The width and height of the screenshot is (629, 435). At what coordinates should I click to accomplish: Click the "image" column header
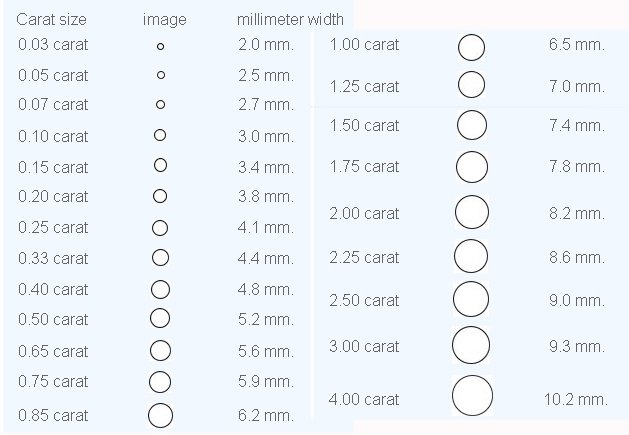pos(164,19)
